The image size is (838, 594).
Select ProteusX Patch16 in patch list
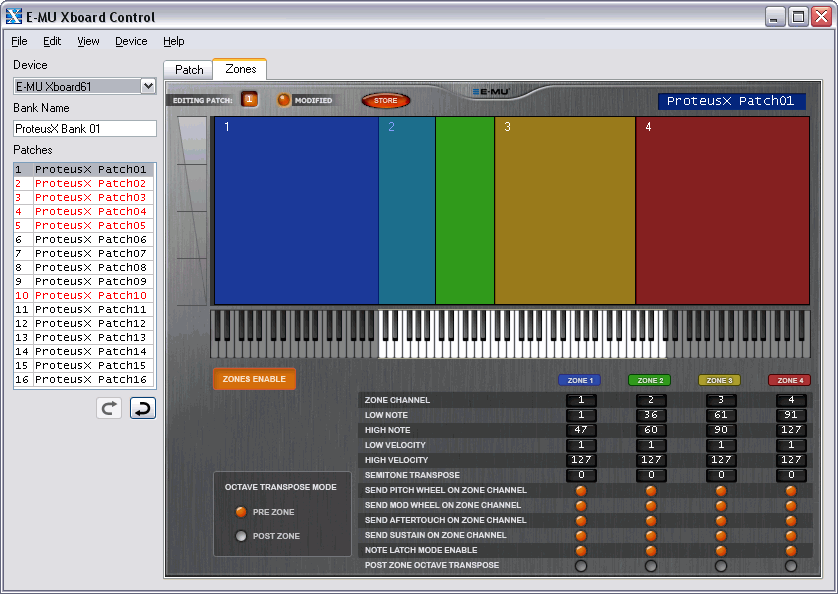84,380
